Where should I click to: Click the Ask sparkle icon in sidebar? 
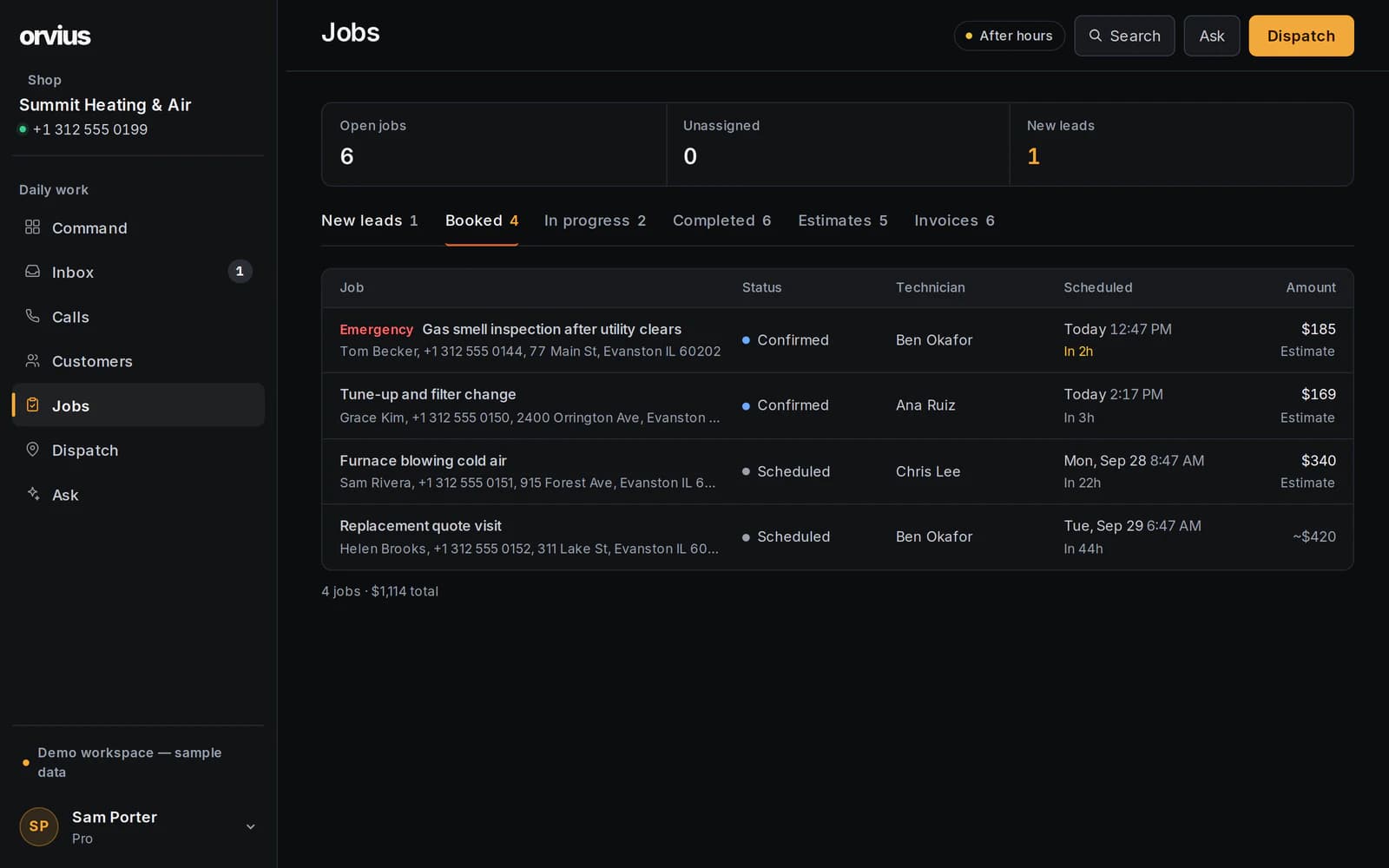32,493
